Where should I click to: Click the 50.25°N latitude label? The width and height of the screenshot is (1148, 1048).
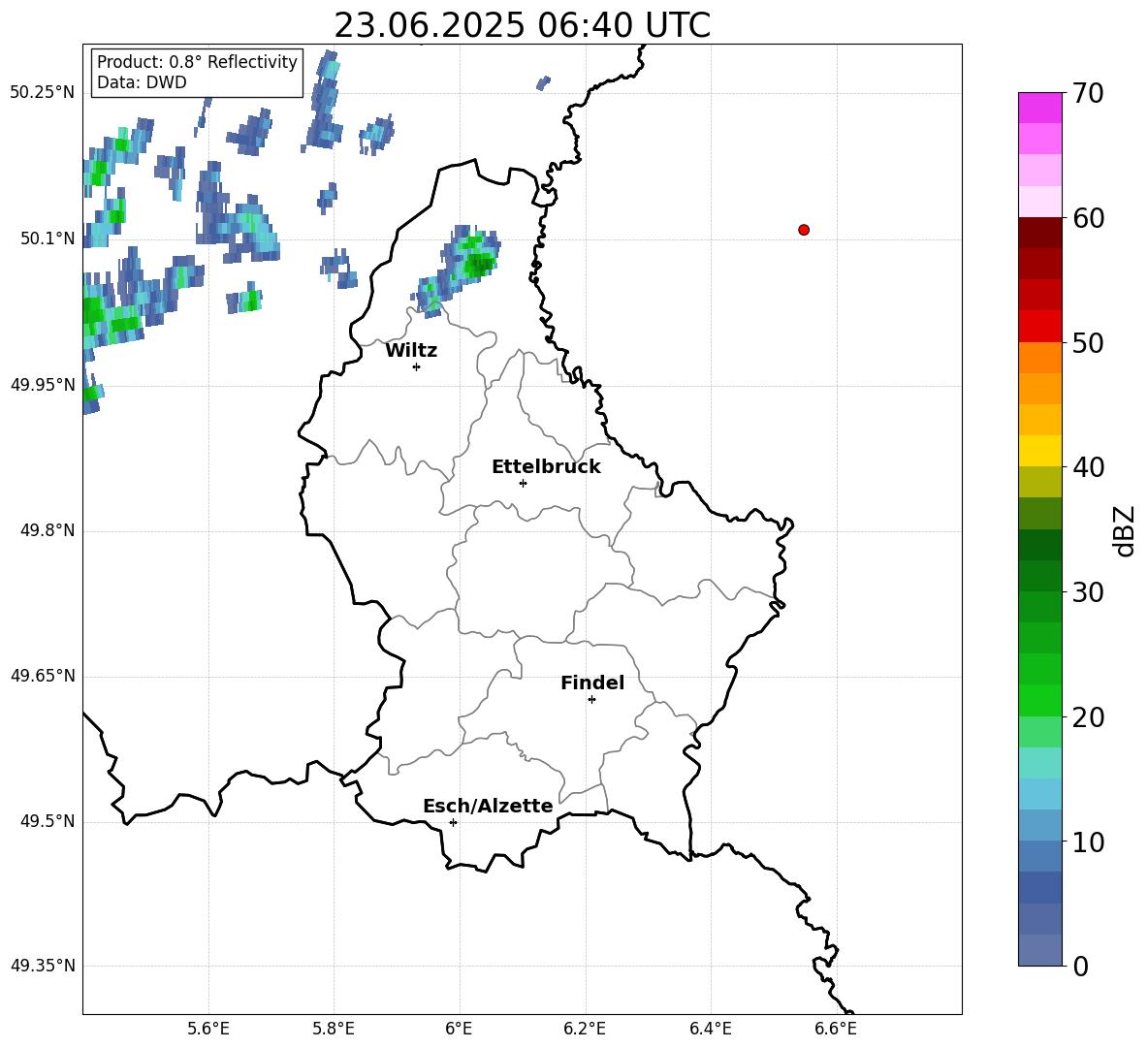tap(43, 93)
